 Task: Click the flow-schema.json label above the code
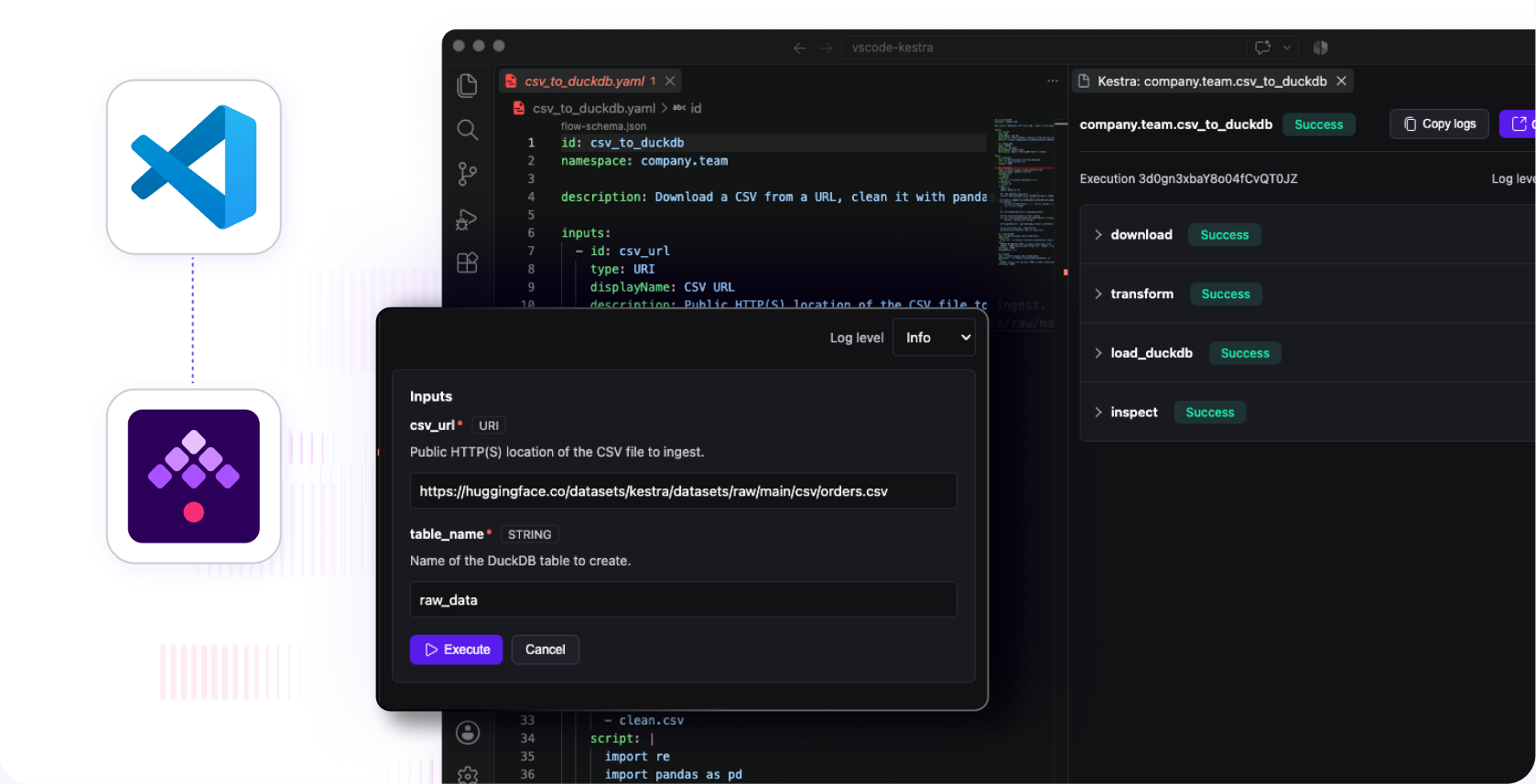point(603,126)
